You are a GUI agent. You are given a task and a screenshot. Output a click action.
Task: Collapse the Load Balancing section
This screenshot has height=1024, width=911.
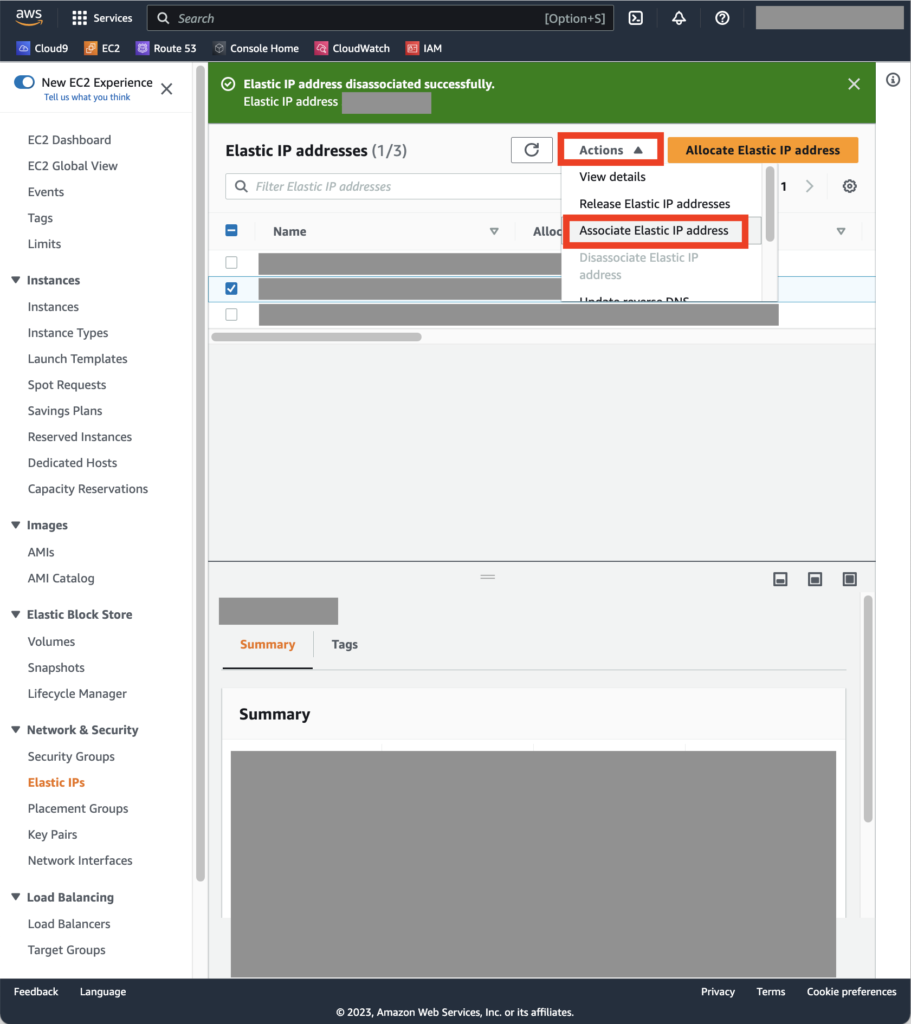click(x=16, y=897)
